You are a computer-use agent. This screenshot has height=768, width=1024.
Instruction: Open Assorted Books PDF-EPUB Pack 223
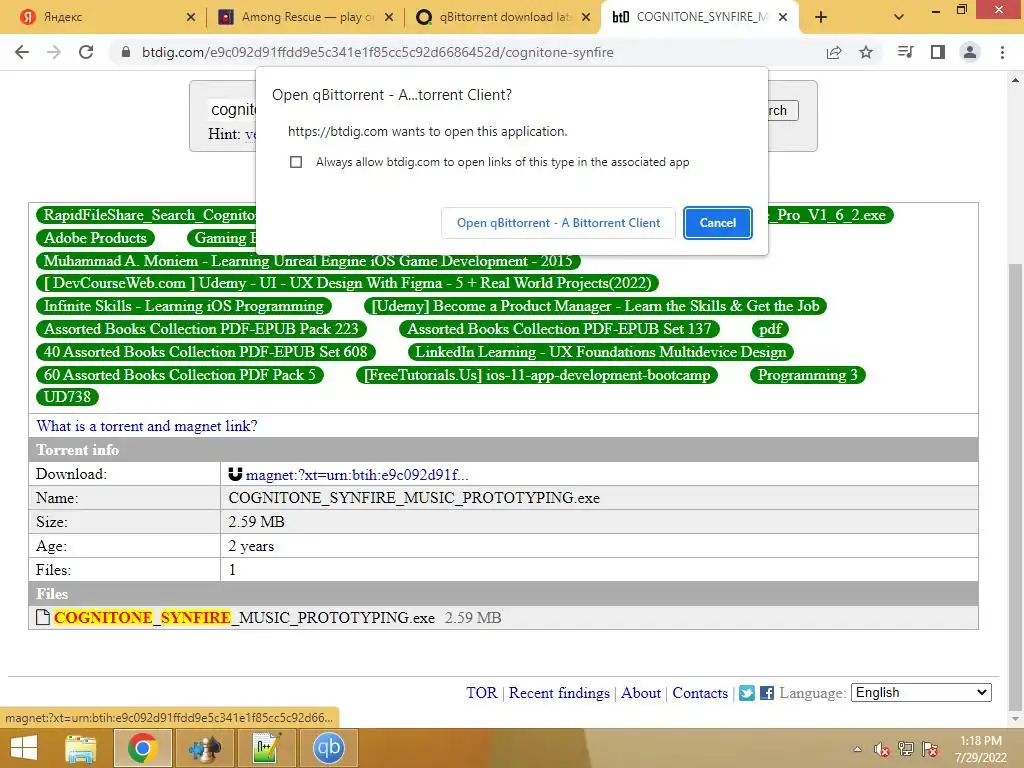[x=201, y=328]
